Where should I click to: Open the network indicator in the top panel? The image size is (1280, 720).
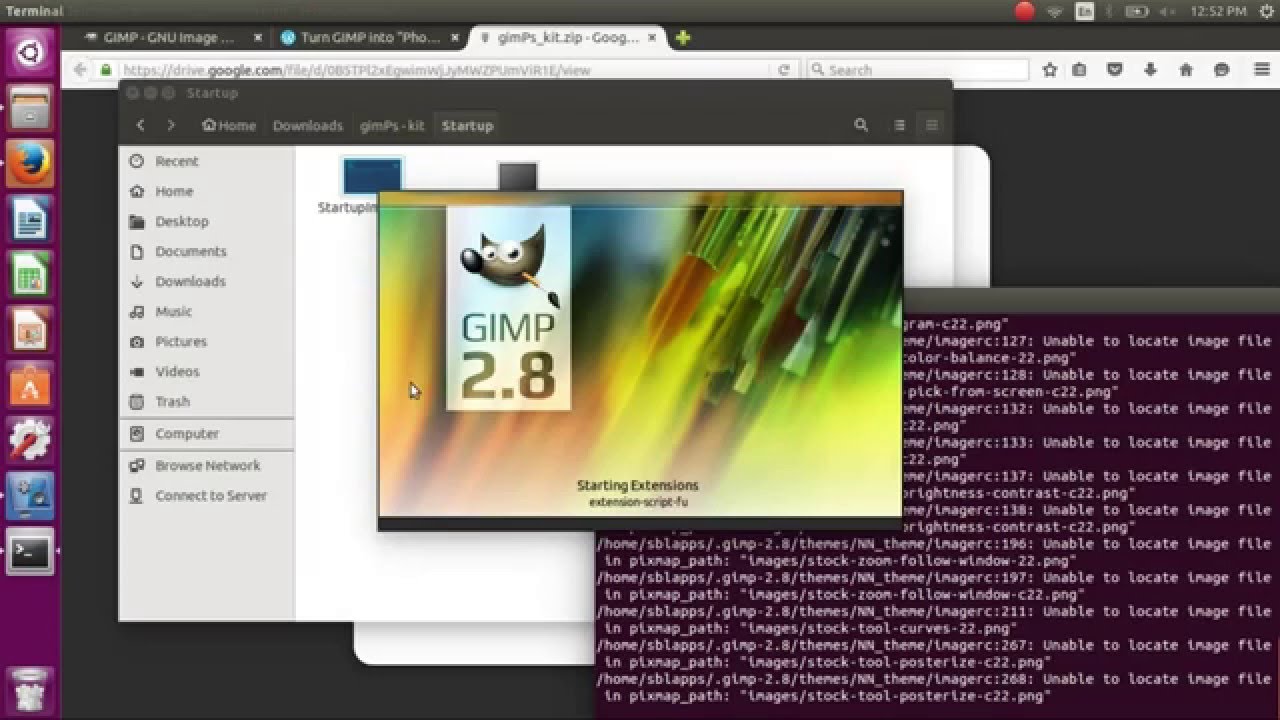1054,11
